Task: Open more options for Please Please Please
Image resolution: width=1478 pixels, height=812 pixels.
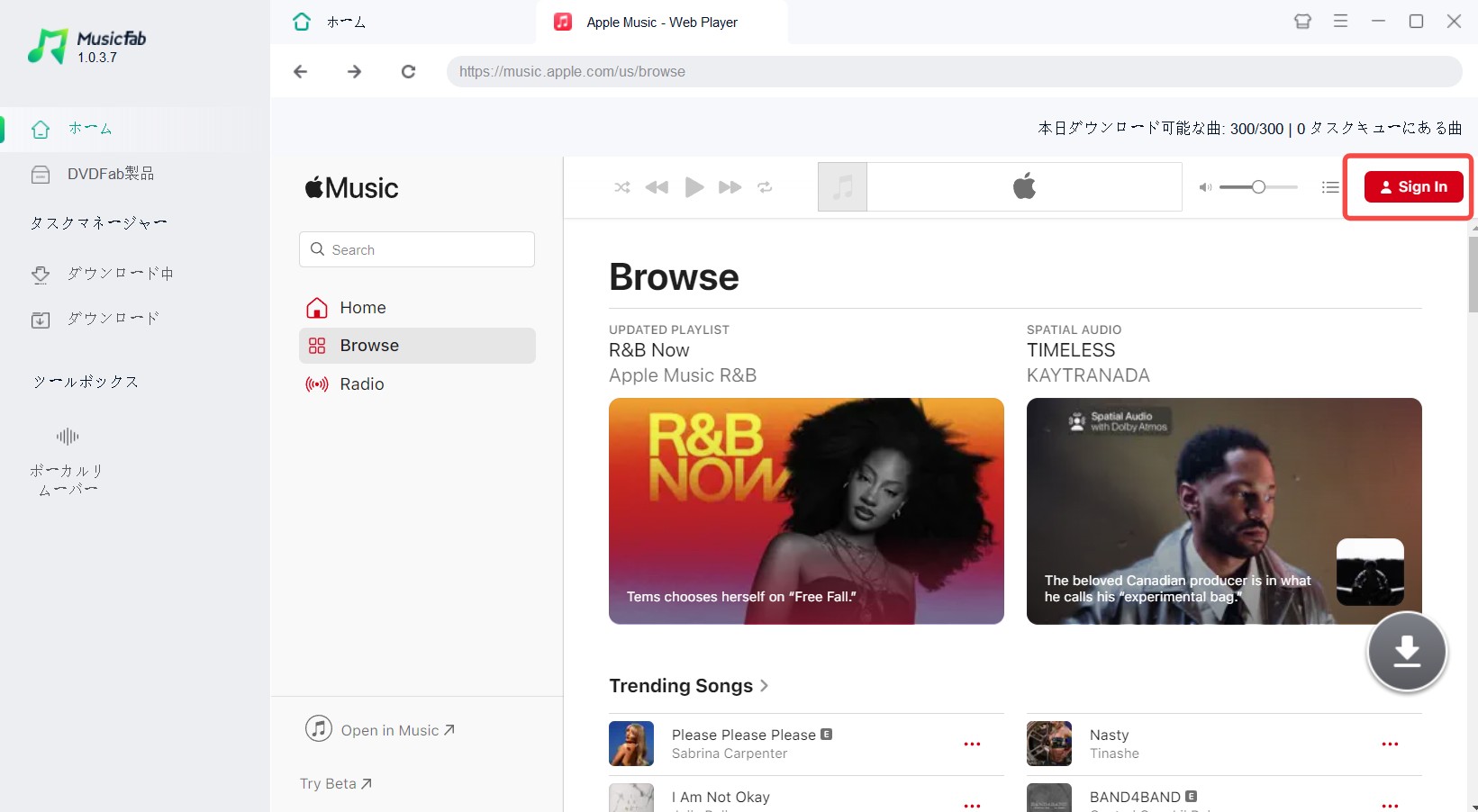Action: click(x=972, y=744)
